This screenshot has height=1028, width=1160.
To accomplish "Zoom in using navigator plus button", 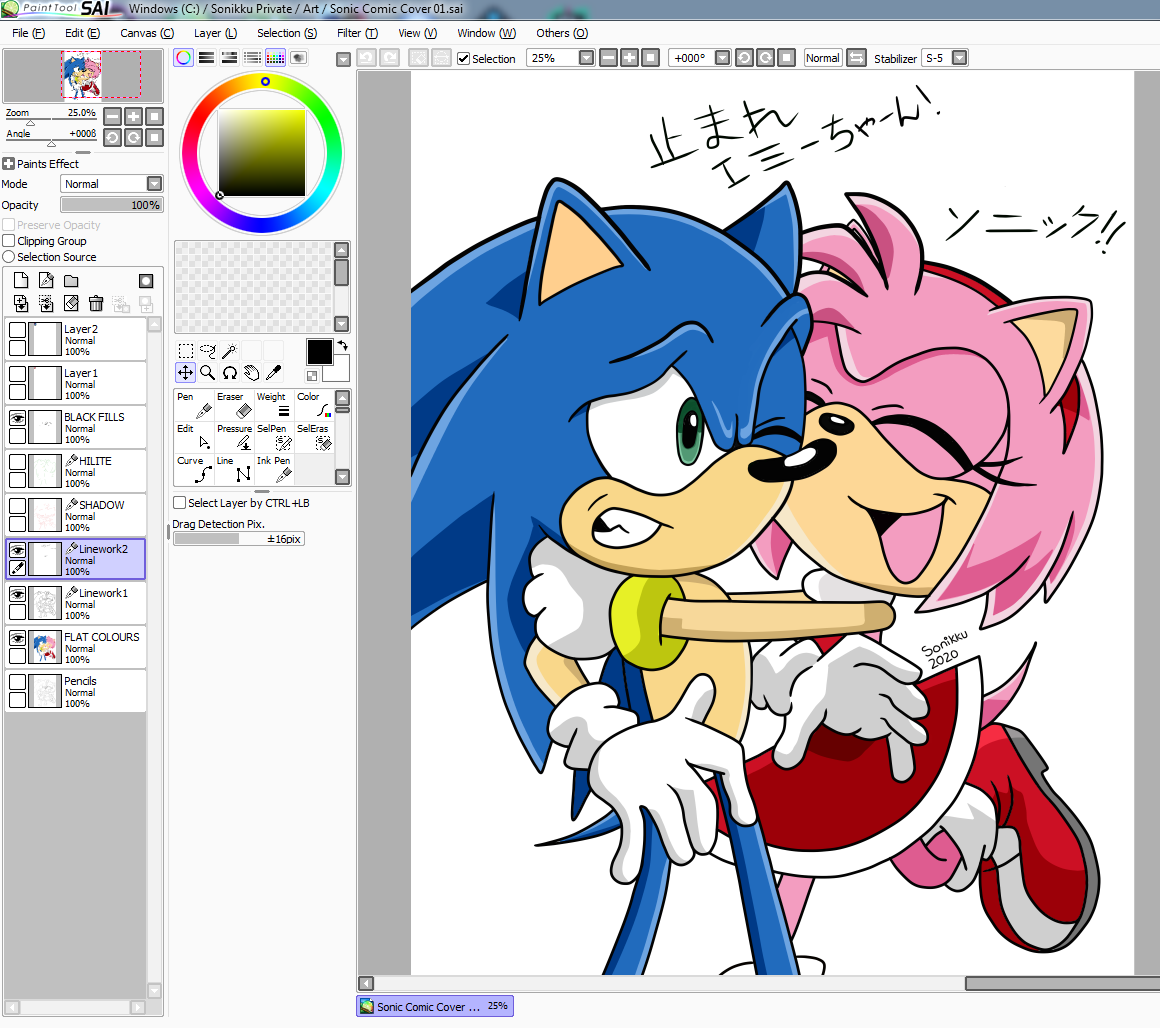I will [133, 116].
